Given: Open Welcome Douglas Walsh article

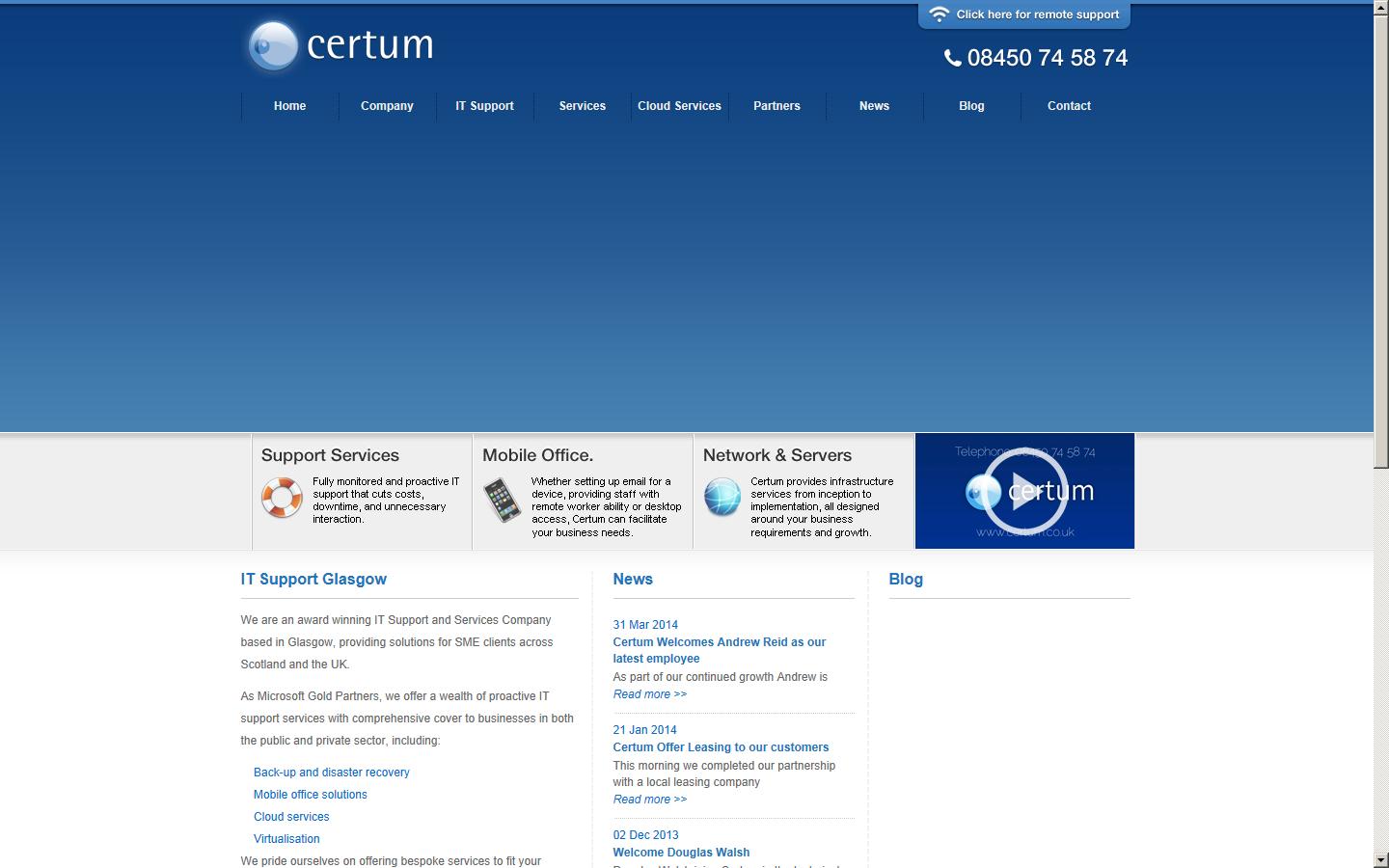Looking at the screenshot, I should (x=681, y=853).
